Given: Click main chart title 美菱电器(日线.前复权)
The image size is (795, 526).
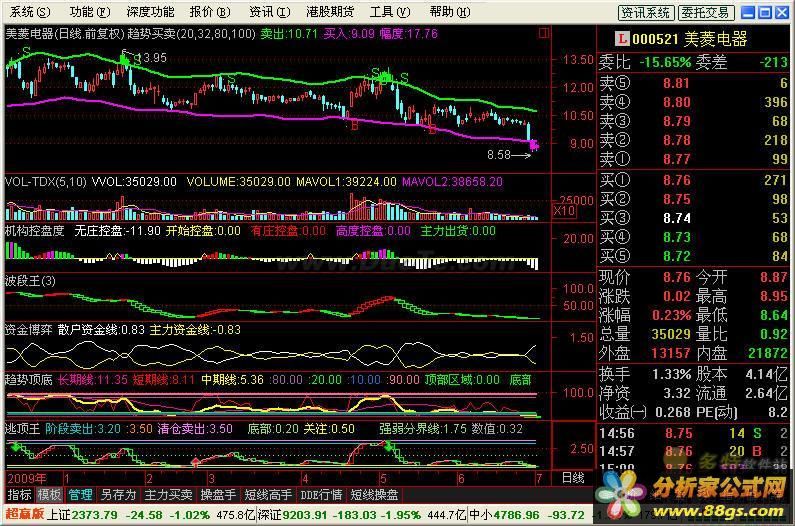Looking at the screenshot, I should tap(65, 34).
